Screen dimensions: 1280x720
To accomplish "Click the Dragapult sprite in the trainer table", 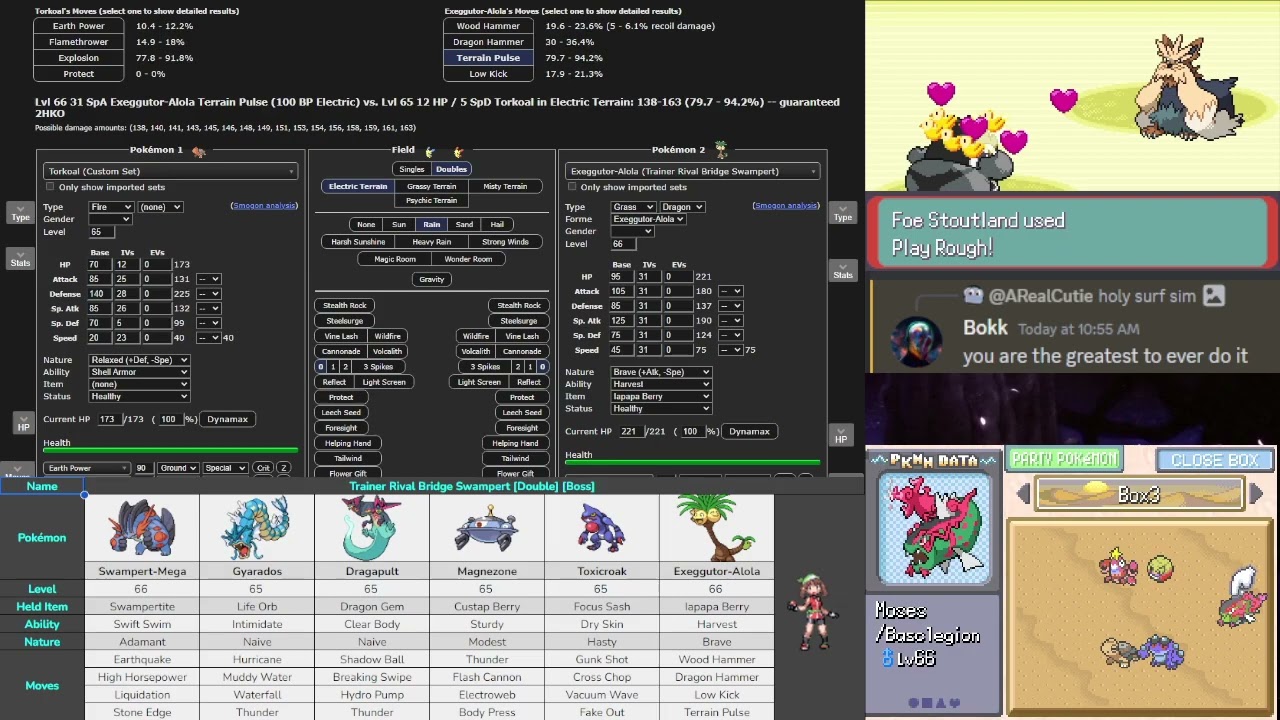I will click(x=372, y=528).
